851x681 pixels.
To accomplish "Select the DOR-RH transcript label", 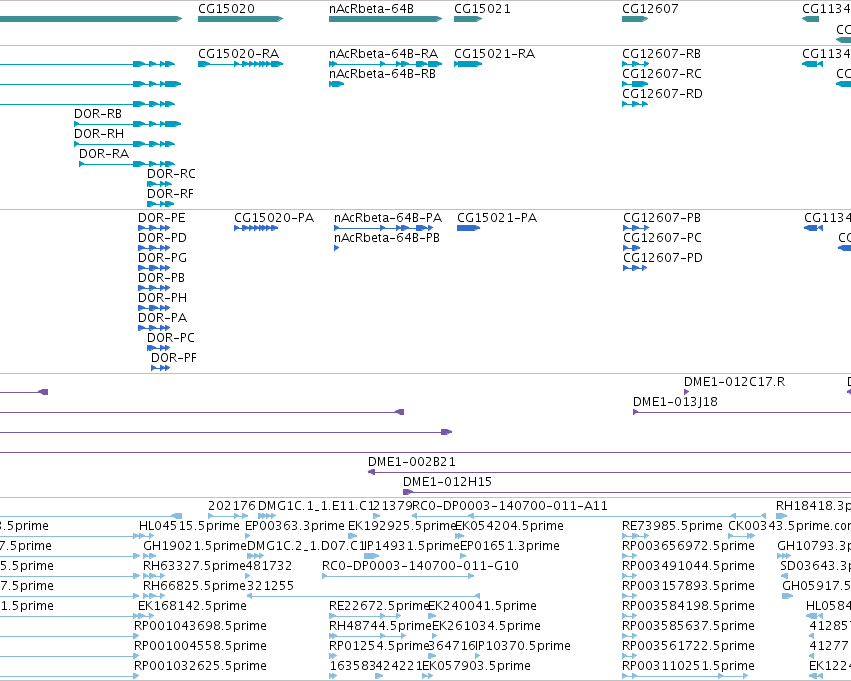I will (99, 134).
